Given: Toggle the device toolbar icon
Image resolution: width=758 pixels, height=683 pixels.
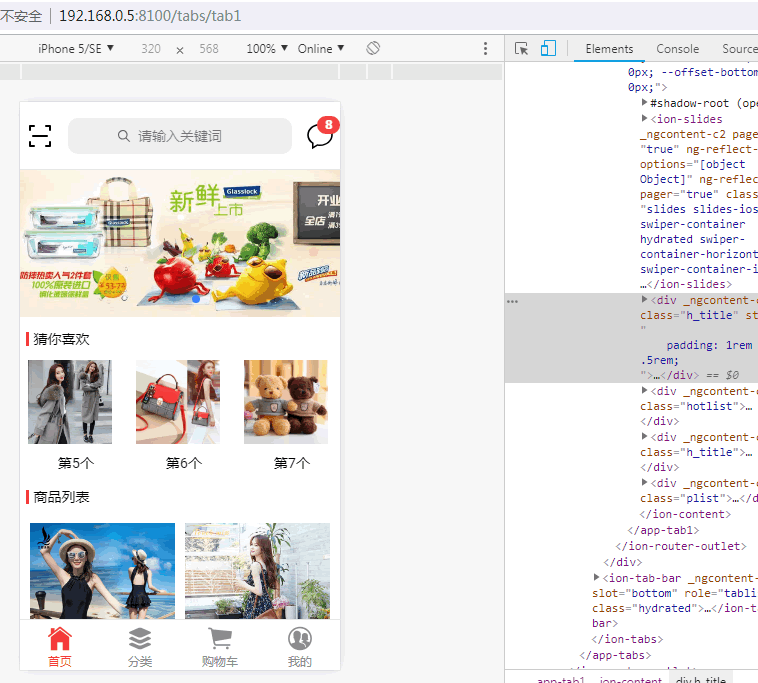Looking at the screenshot, I should pos(548,48).
